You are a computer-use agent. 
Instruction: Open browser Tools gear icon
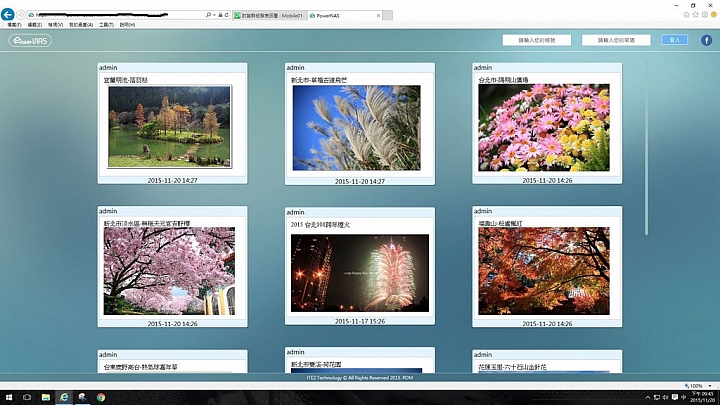click(x=705, y=15)
